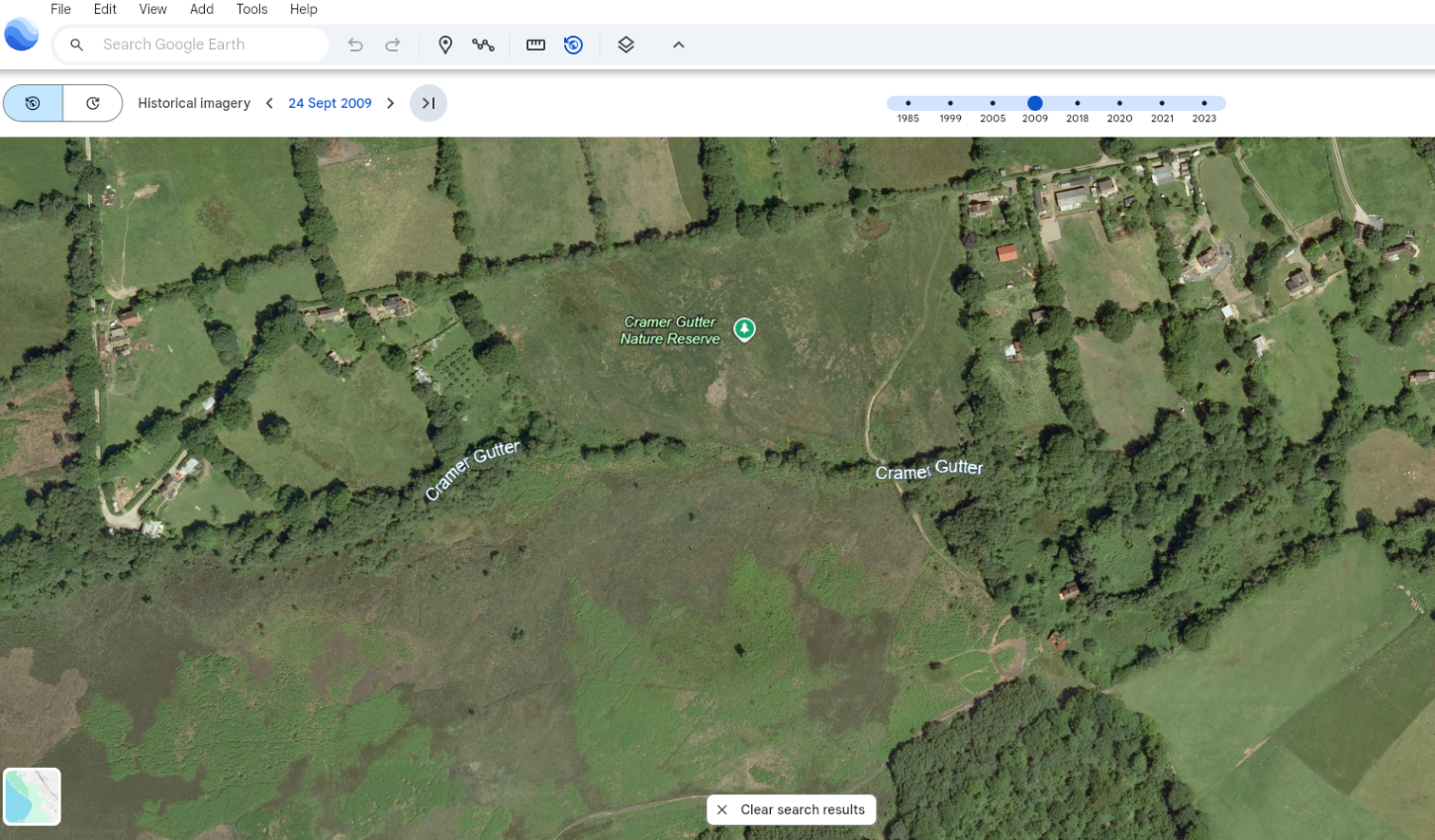The image size is (1435, 840).
Task: Advance to the next imagery date
Action: click(x=391, y=103)
